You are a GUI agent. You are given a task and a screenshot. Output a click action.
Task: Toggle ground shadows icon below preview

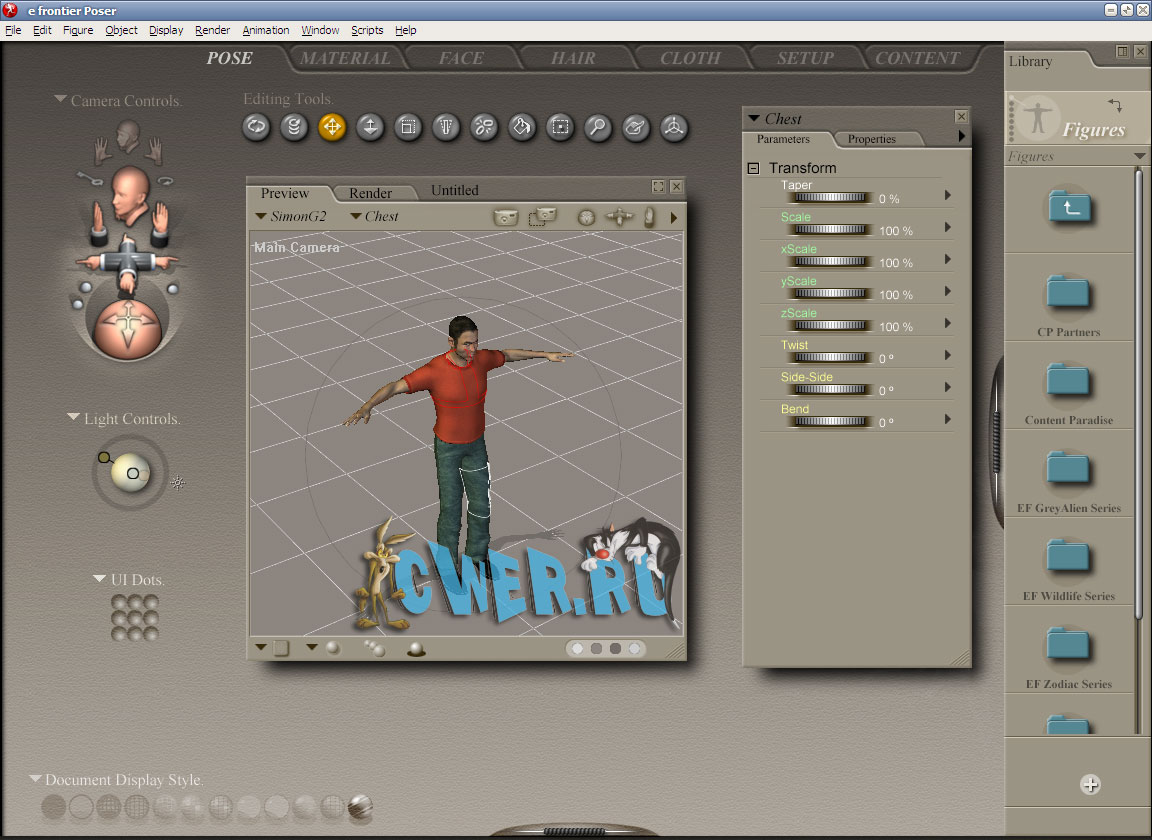click(x=416, y=649)
